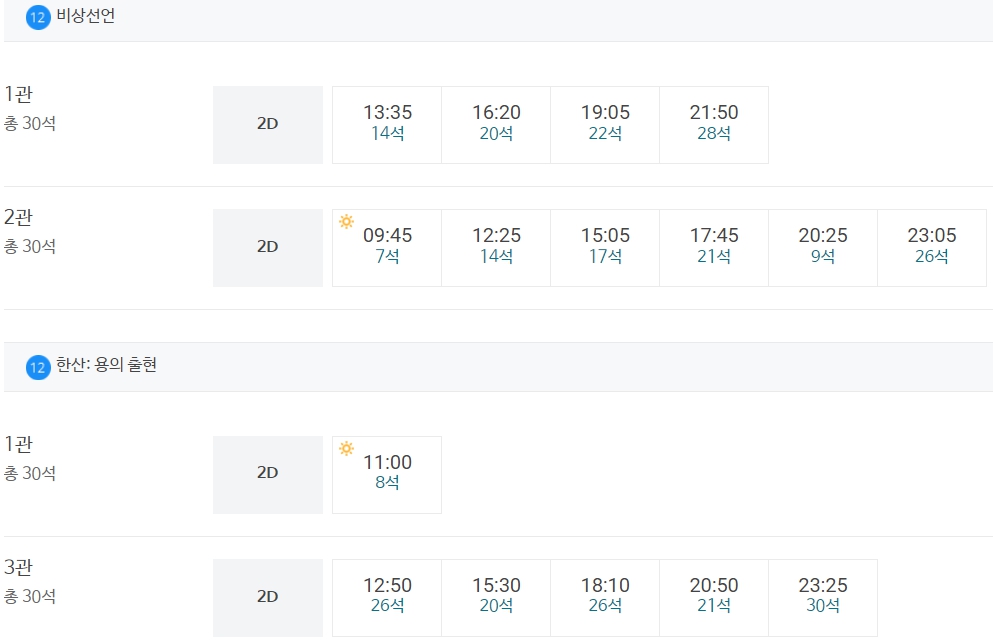This screenshot has width=993, height=642.
Task: Open the 비상선언 movie title link
Action: pyautogui.click(x=85, y=16)
